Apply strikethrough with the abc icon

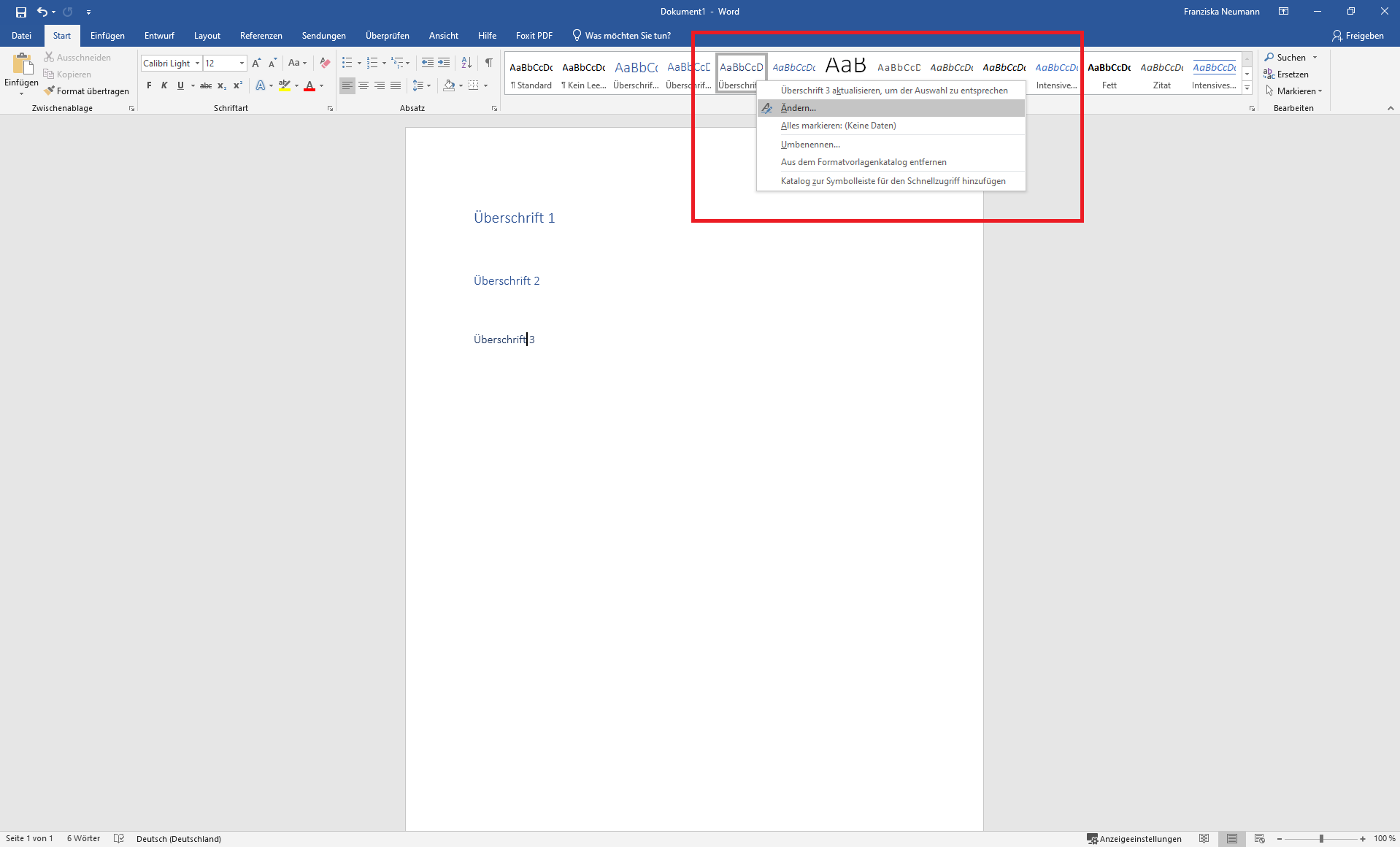coord(205,85)
